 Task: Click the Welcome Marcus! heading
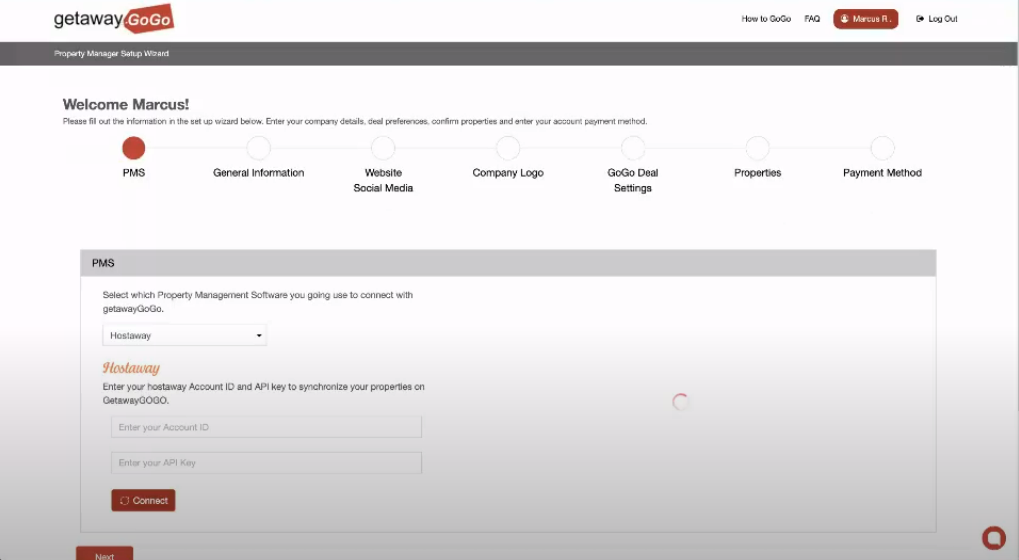(x=125, y=104)
